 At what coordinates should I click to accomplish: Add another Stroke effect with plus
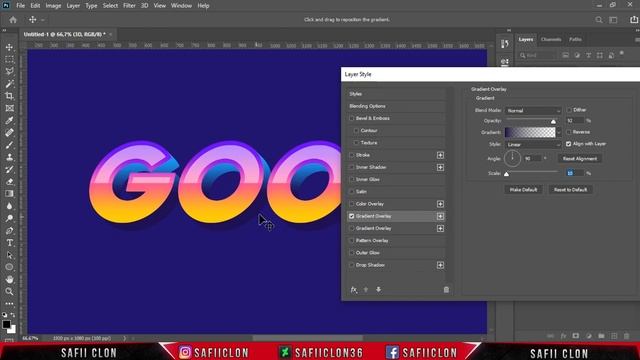[440, 155]
